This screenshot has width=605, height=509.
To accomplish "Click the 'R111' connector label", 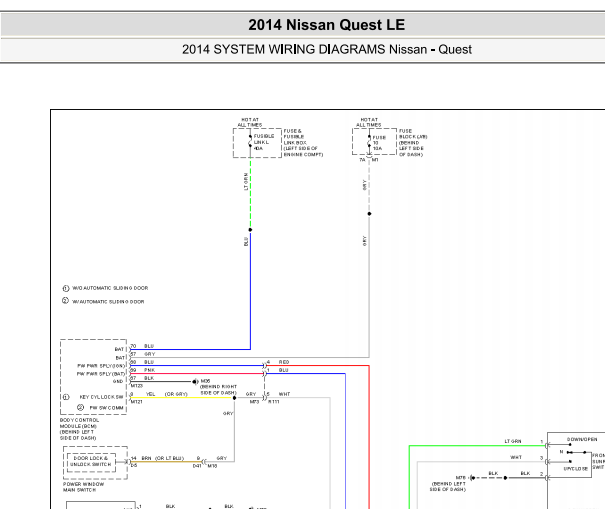I will [x=274, y=402].
